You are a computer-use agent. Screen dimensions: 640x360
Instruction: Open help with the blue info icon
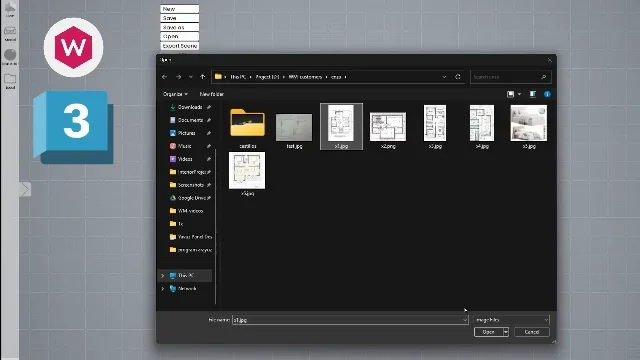(547, 94)
